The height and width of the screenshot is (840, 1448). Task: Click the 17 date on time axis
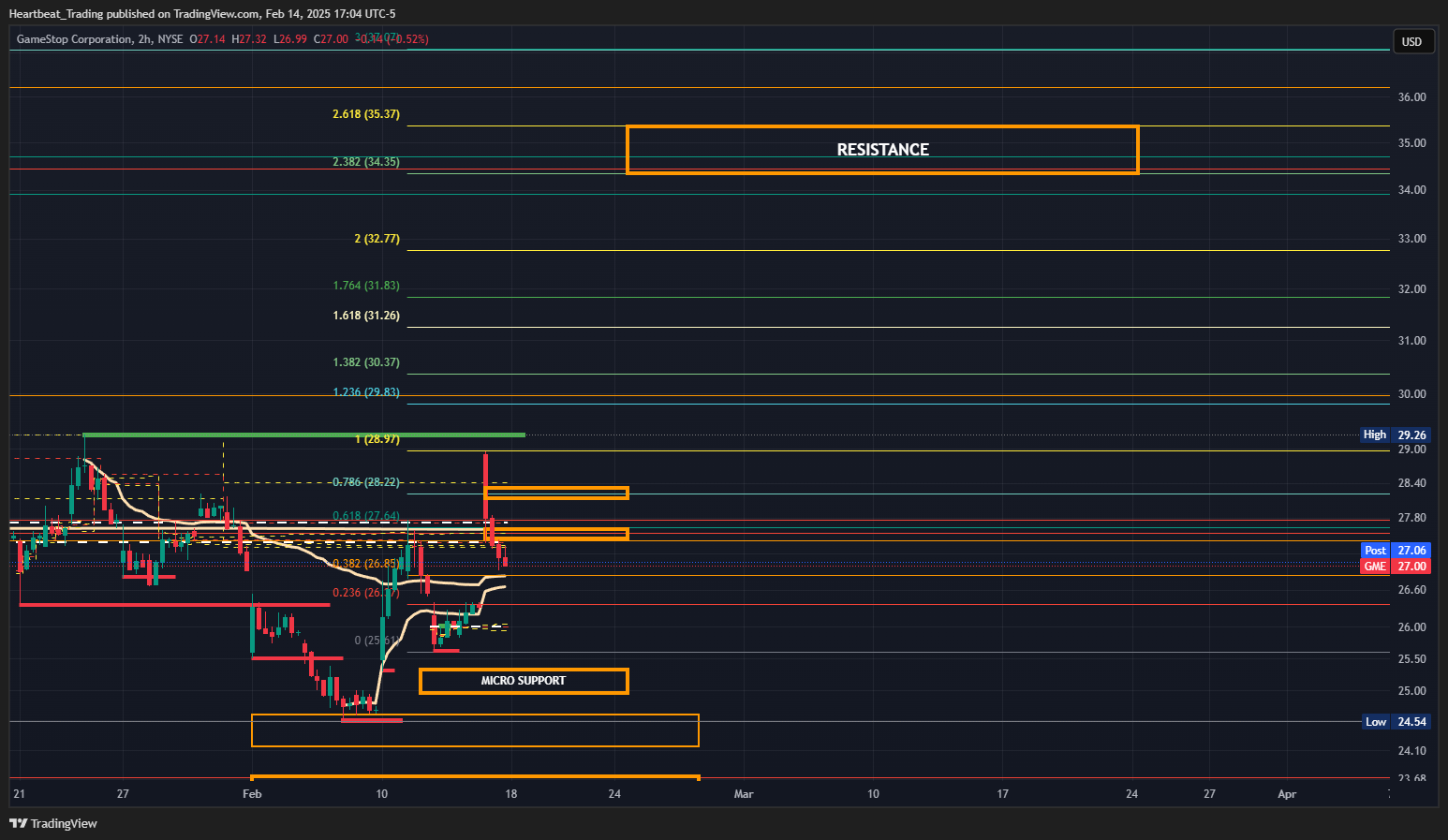coord(1002,794)
